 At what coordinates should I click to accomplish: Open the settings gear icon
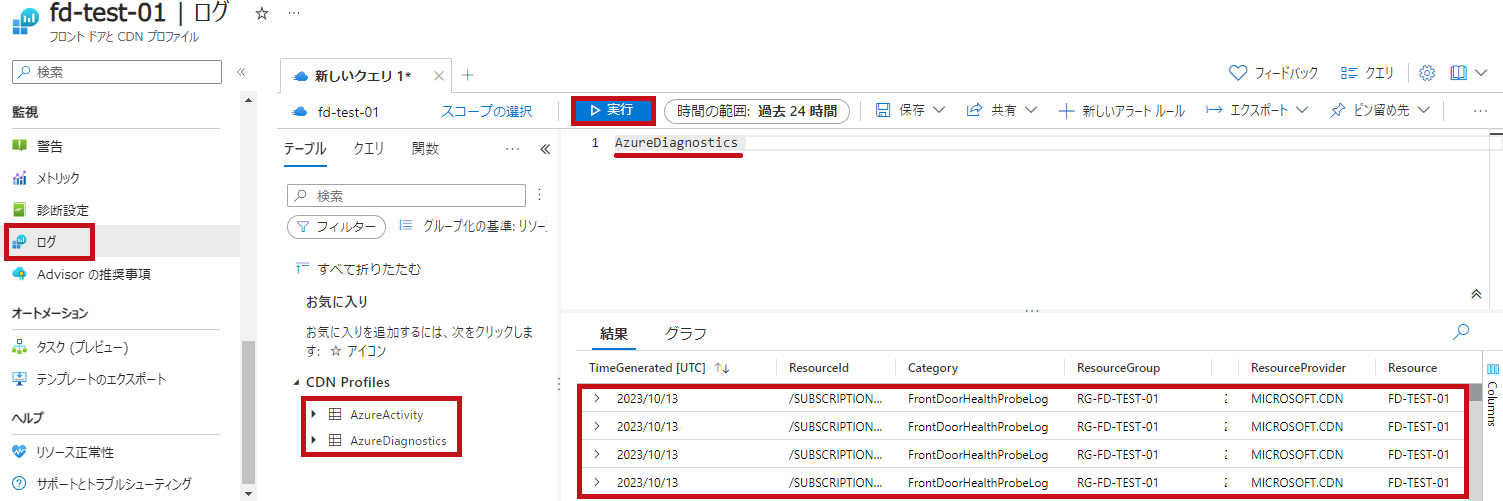coord(1427,73)
